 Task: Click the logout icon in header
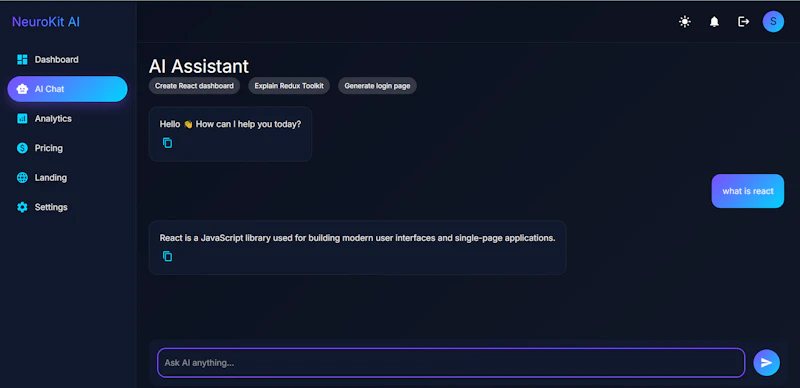[744, 21]
